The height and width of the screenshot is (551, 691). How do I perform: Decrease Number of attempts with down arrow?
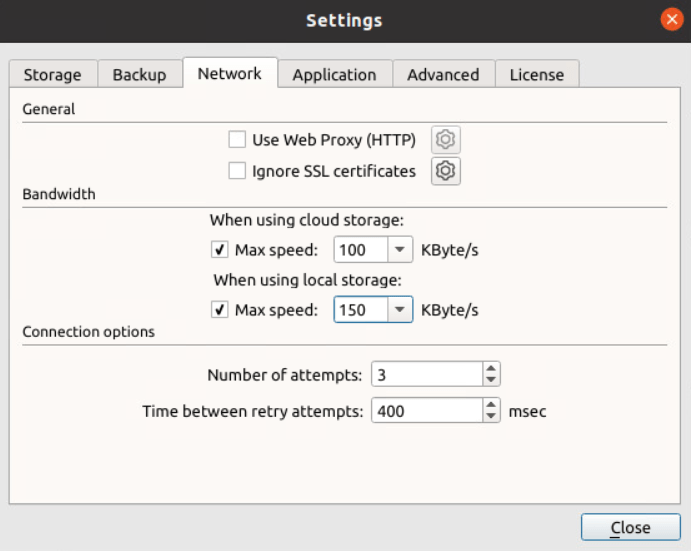coord(491,380)
